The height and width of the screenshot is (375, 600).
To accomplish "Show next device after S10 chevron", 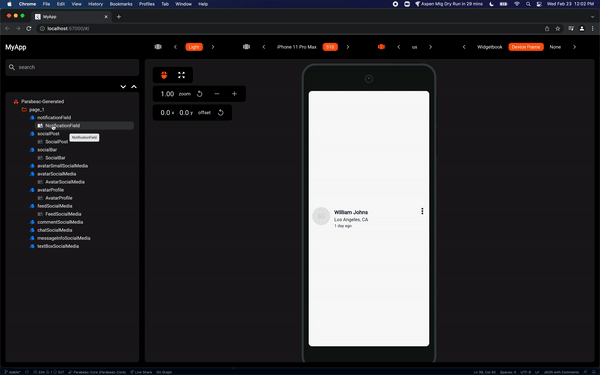I will (348, 47).
